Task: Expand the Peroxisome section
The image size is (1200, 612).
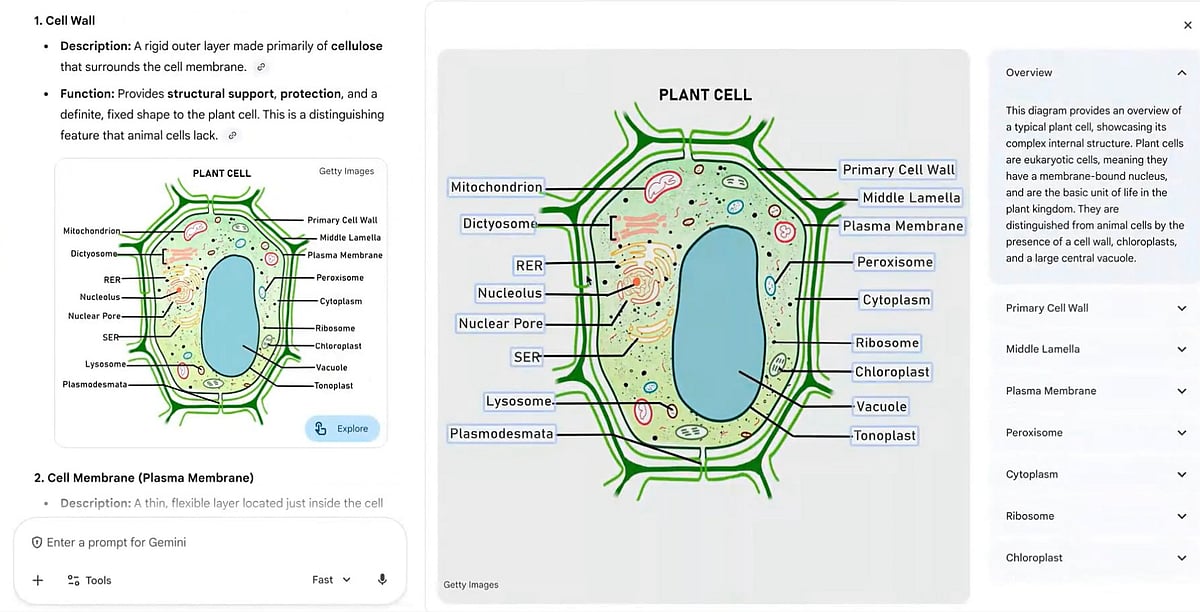Action: coord(1180,432)
